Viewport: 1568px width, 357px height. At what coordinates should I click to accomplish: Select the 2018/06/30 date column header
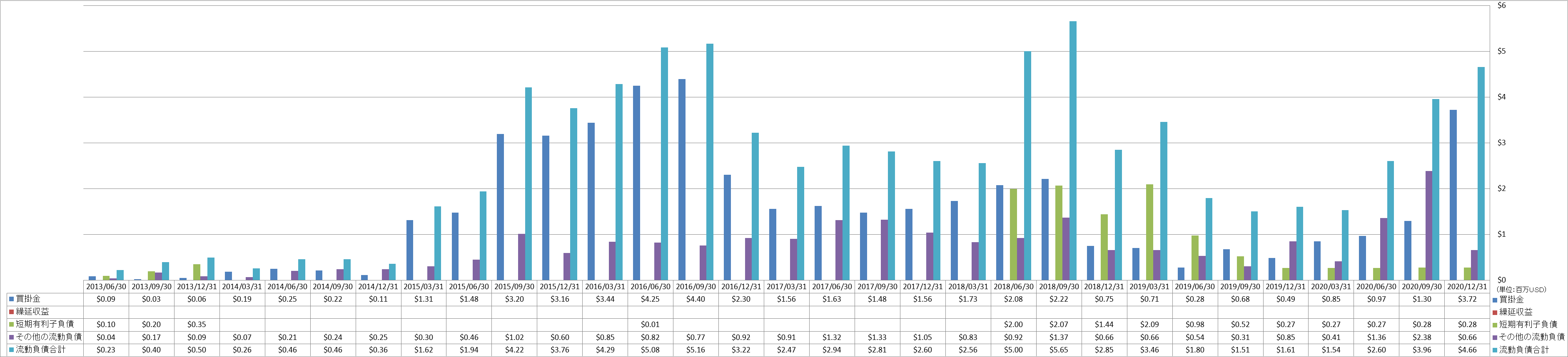[x=1014, y=286]
